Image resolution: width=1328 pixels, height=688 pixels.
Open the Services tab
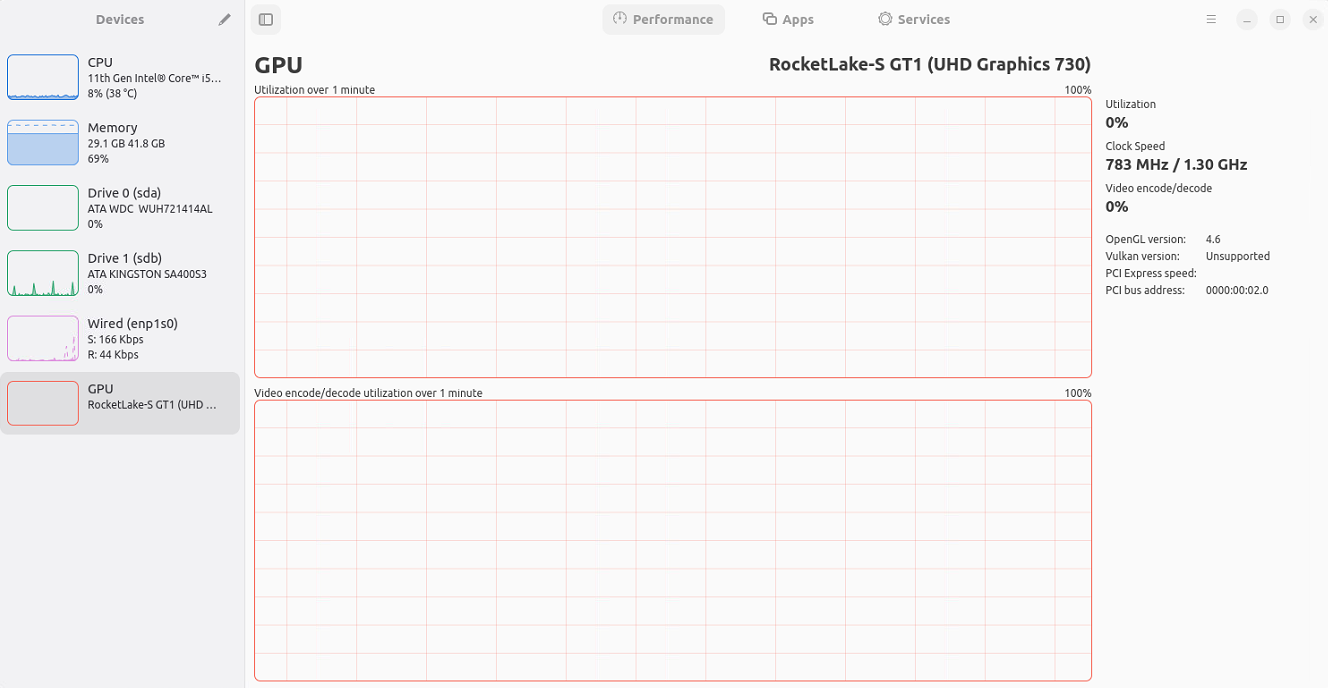914,19
